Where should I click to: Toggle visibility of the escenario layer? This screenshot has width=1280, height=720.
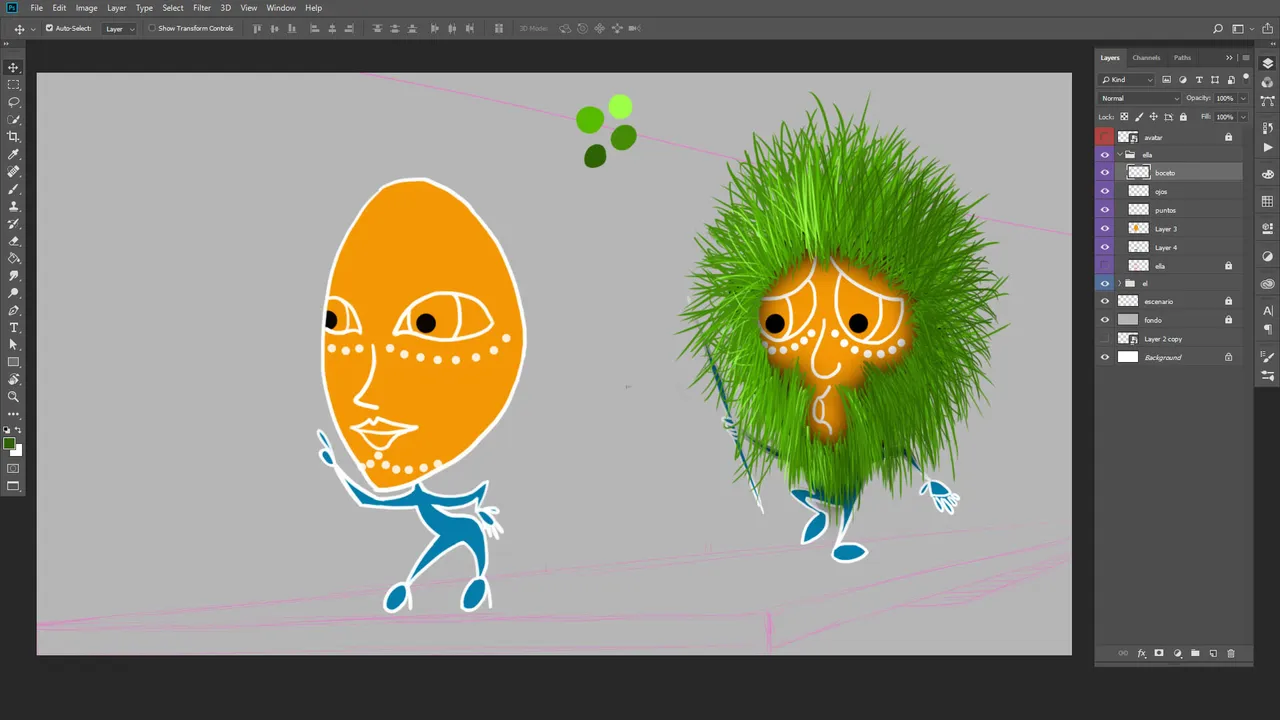1105,301
